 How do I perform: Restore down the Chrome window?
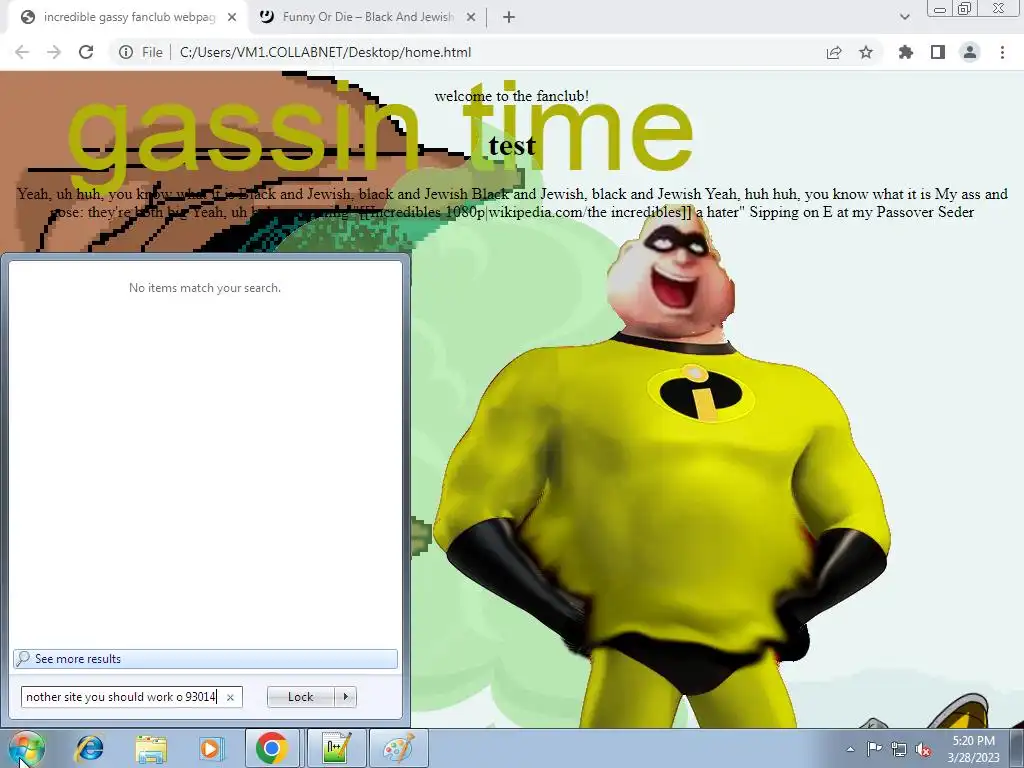pyautogui.click(x=965, y=8)
